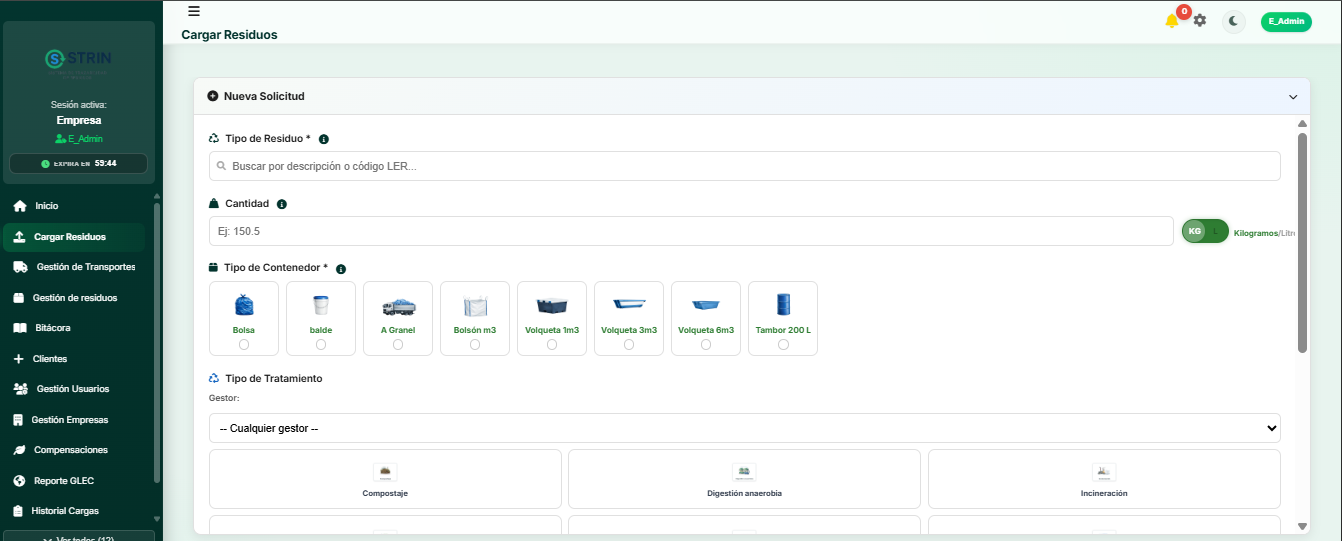Collapse the Nueva Solicitud panel chevron
This screenshot has width=1342, height=541.
1293,97
